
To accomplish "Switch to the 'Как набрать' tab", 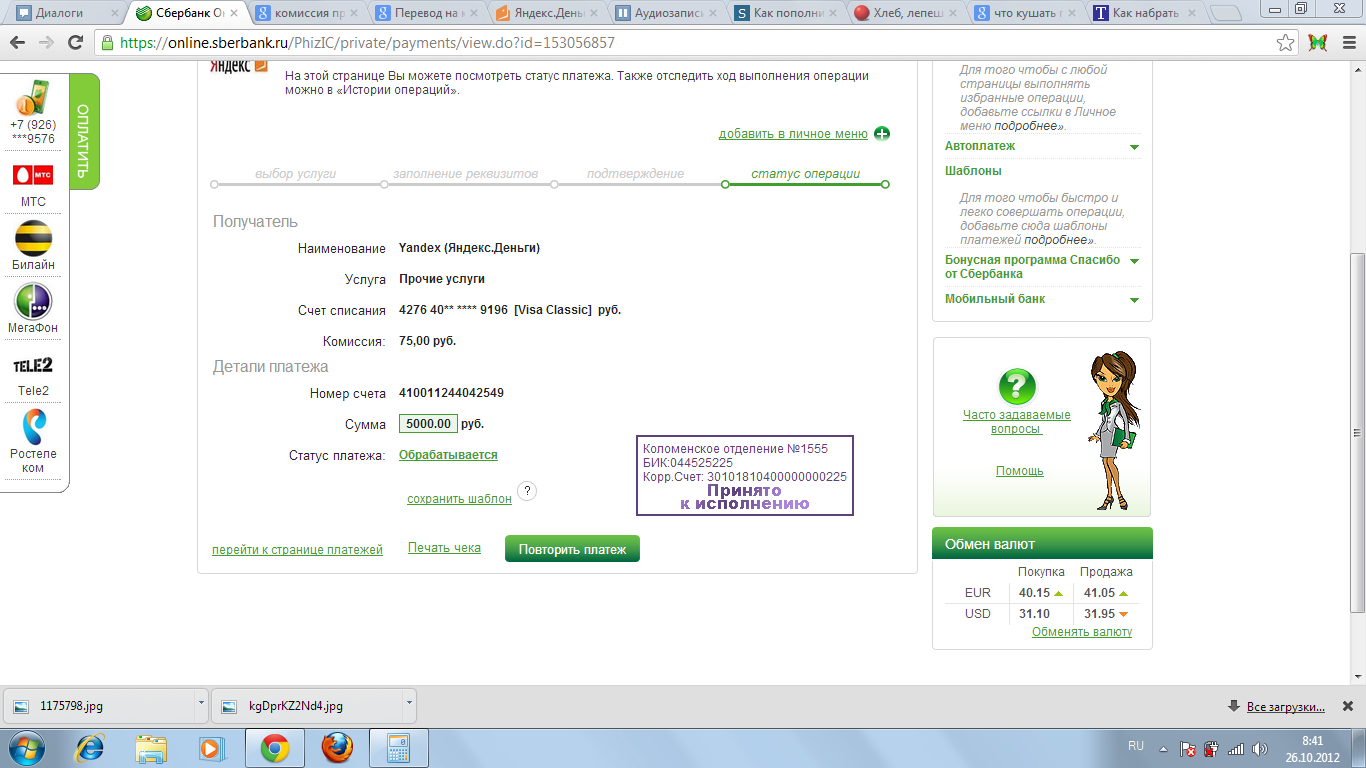I will [1148, 13].
